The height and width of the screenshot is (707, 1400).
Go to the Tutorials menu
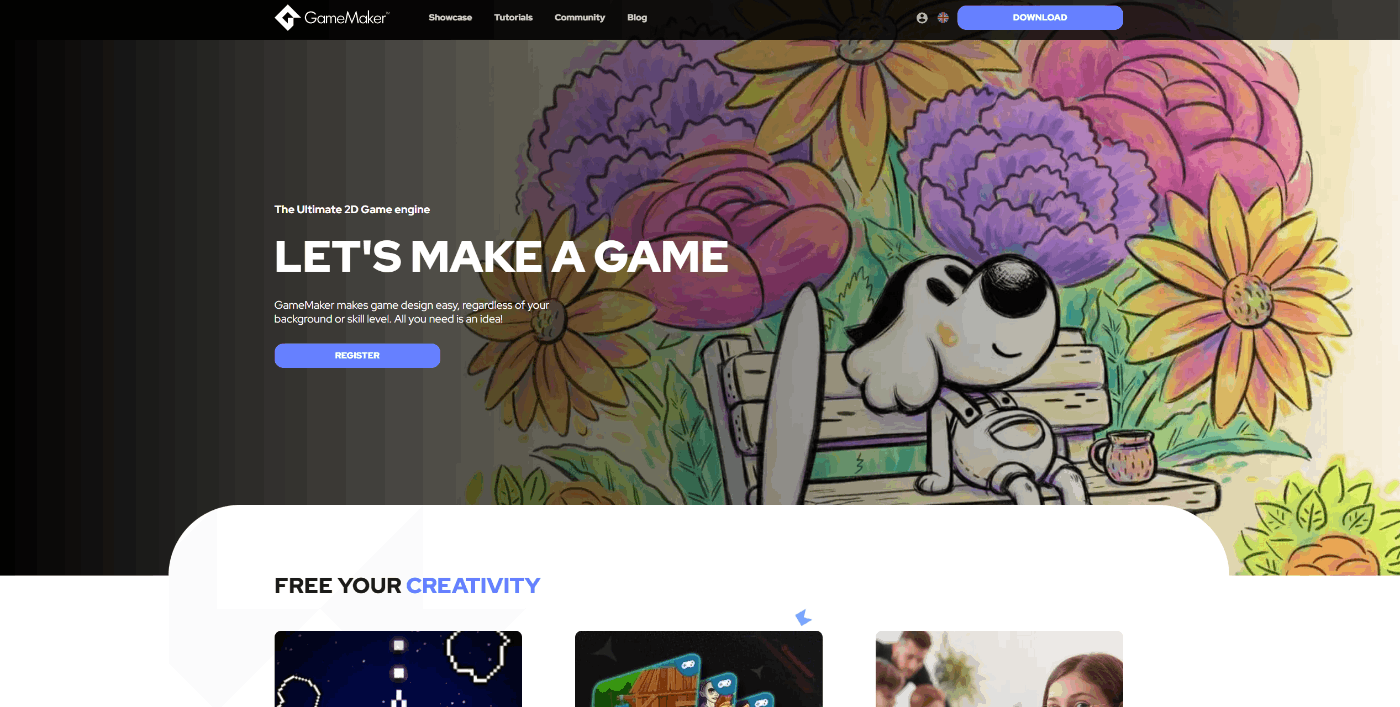(x=513, y=18)
